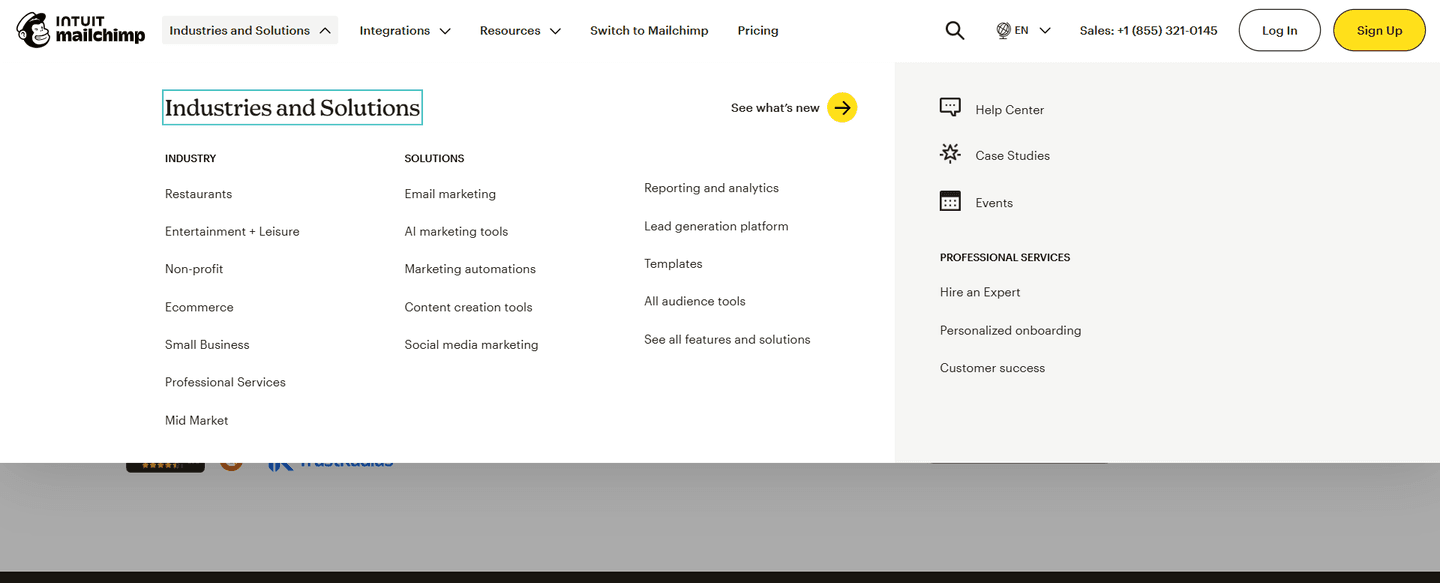Click See all features and solutions
This screenshot has height=583, width=1440.
[x=727, y=339]
